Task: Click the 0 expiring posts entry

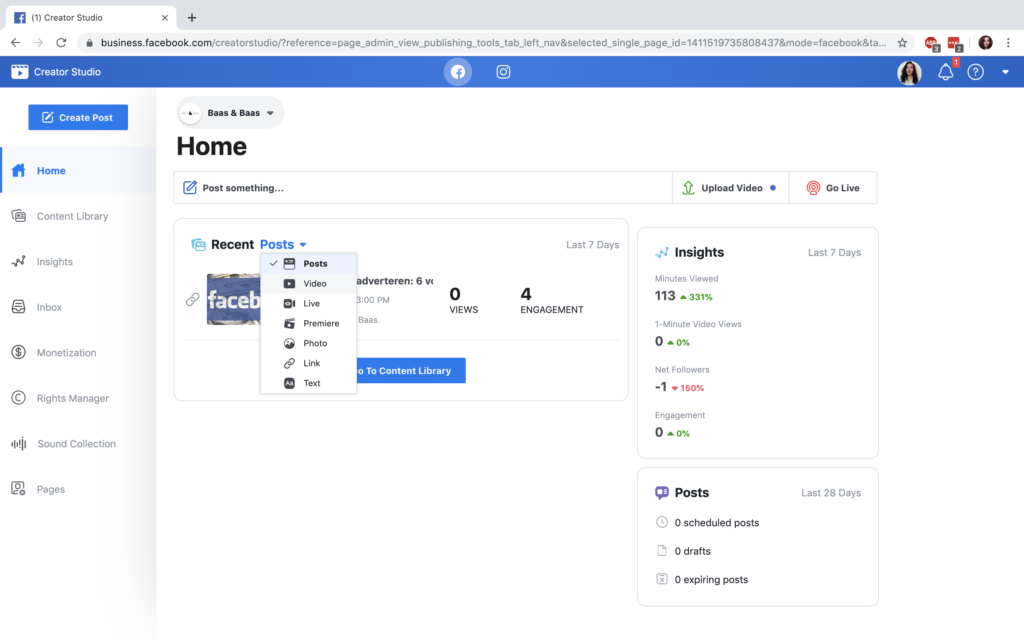Action: point(711,579)
